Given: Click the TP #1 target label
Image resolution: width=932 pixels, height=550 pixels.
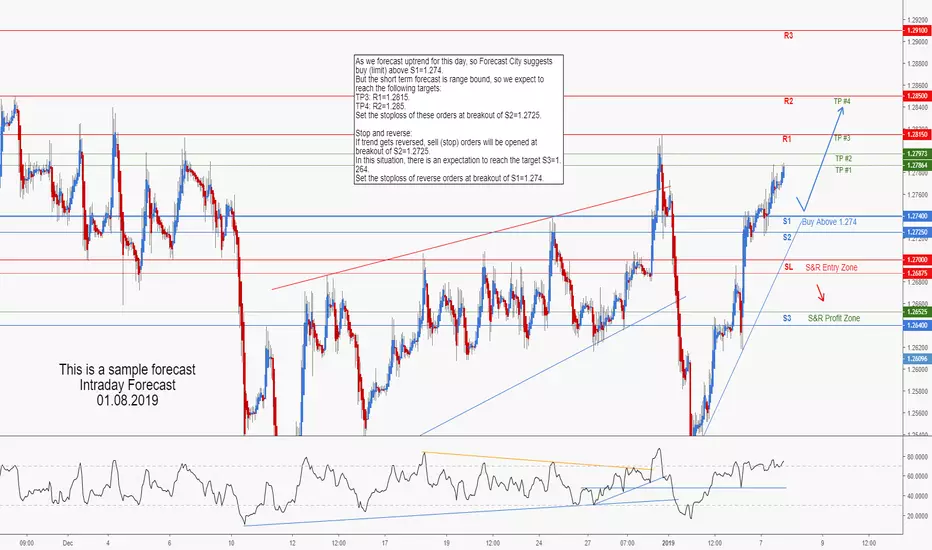Looking at the screenshot, I should (x=843, y=170).
